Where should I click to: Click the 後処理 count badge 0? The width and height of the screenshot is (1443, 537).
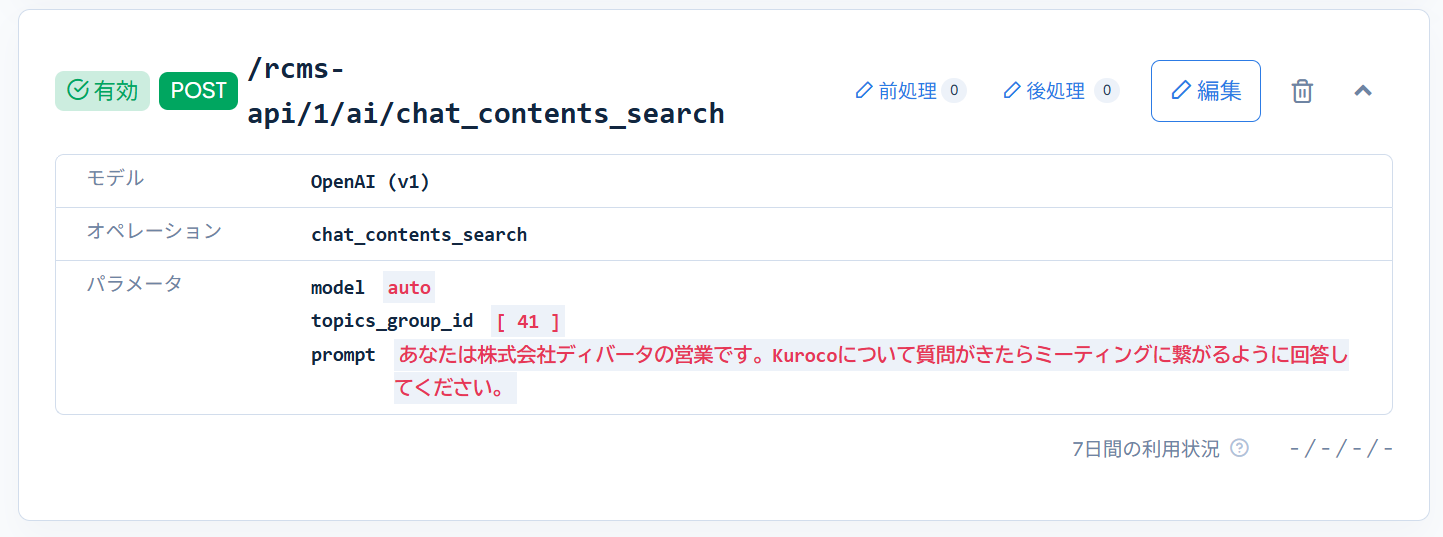point(1106,91)
